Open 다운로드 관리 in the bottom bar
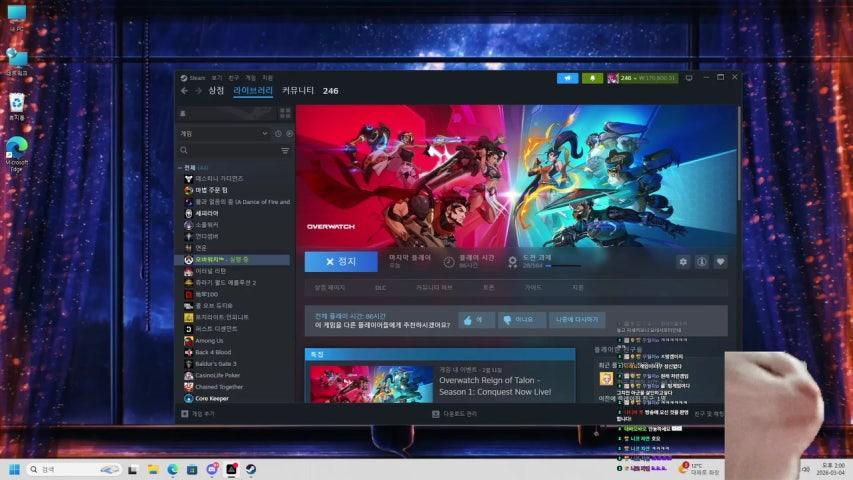The width and height of the screenshot is (853, 480). tap(454, 414)
